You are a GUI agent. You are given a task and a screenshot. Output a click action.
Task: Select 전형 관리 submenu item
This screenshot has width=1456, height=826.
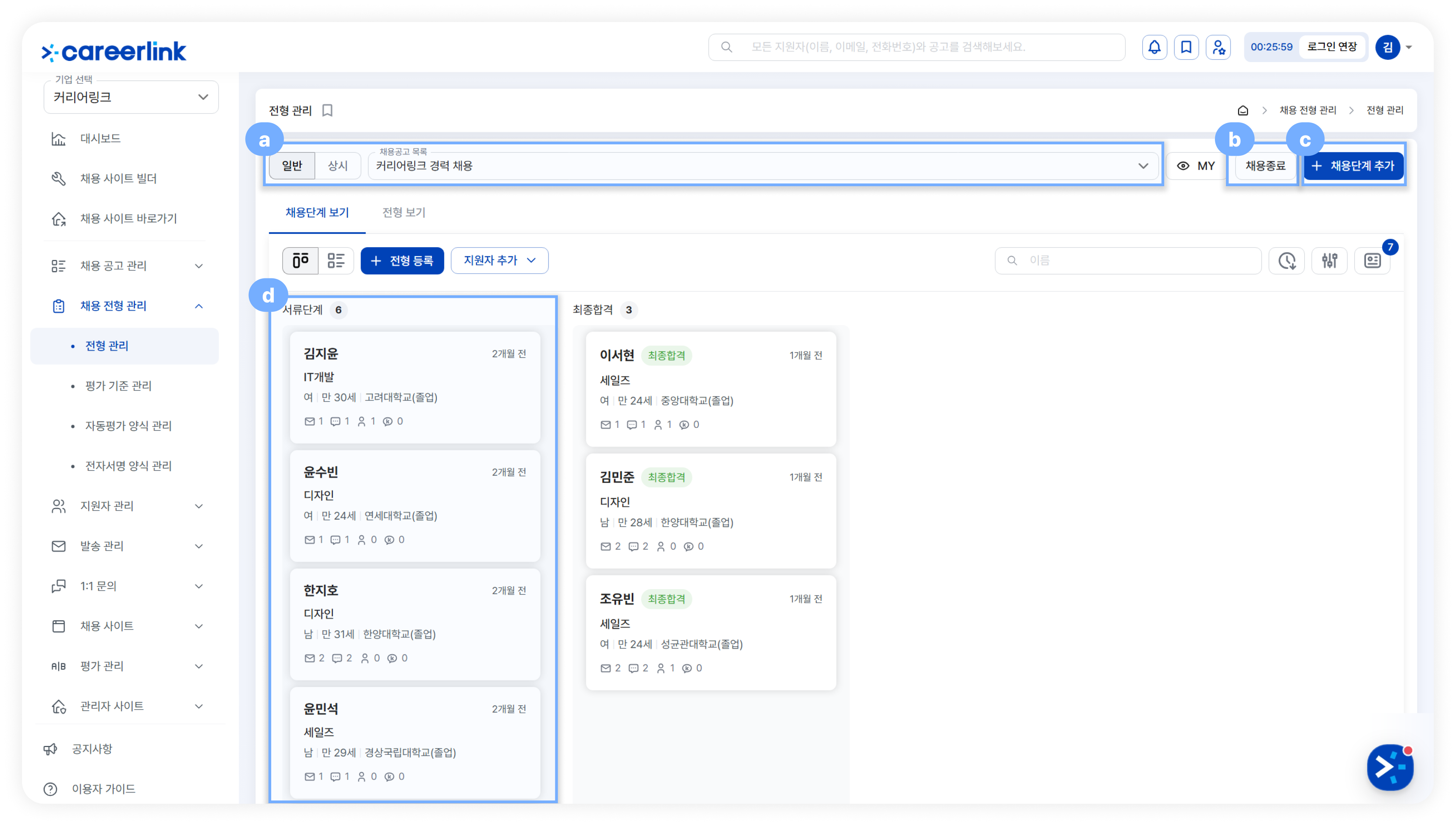click(x=124, y=346)
